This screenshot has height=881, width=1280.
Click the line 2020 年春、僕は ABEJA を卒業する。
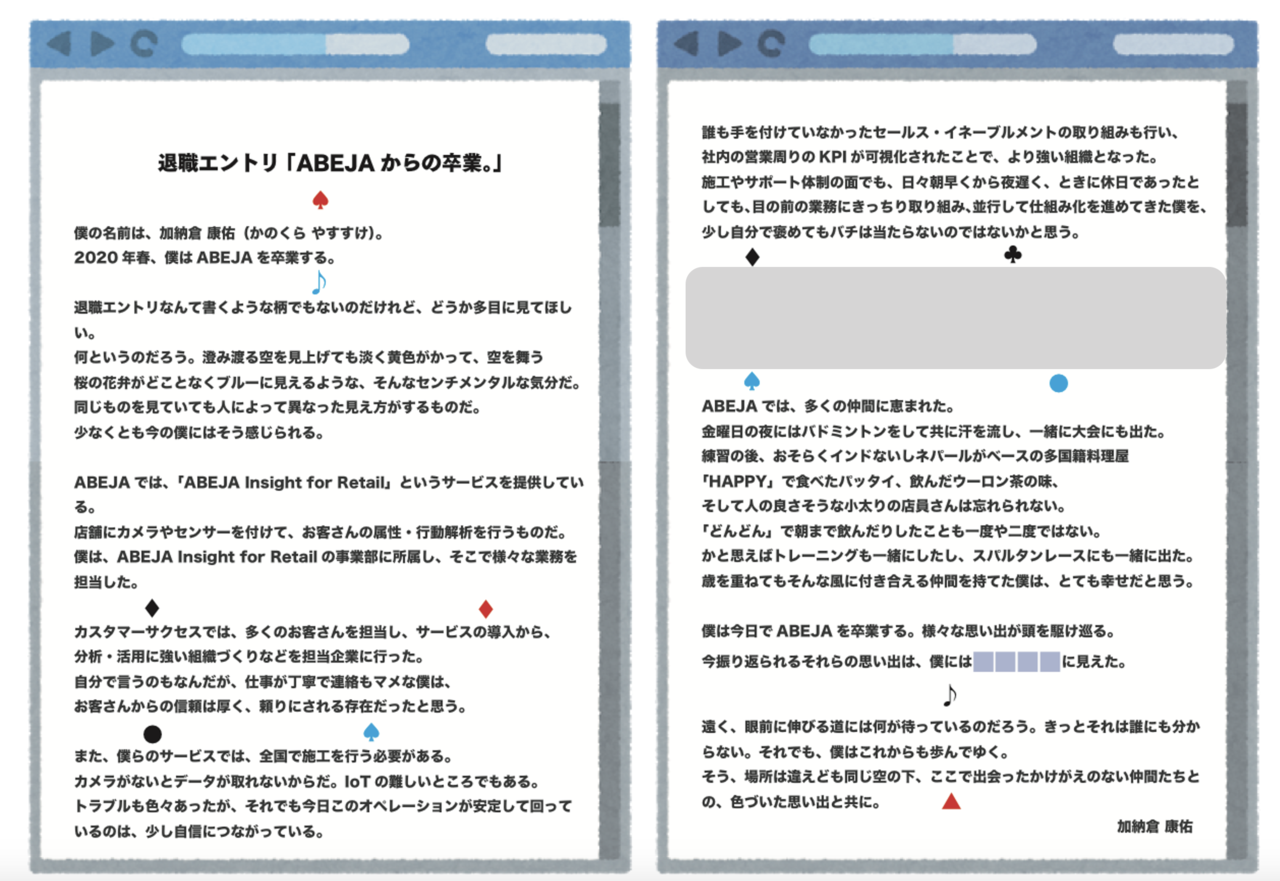point(205,258)
